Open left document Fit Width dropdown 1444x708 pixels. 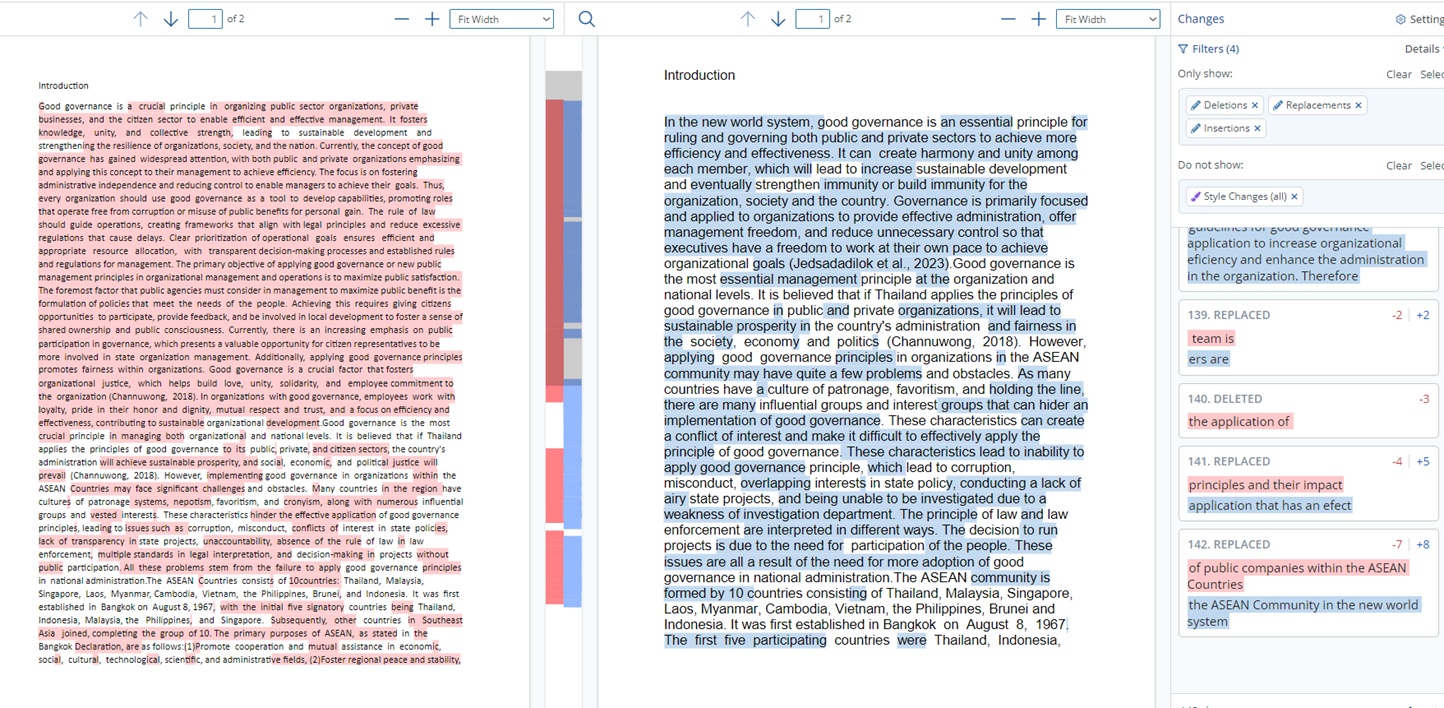(501, 19)
